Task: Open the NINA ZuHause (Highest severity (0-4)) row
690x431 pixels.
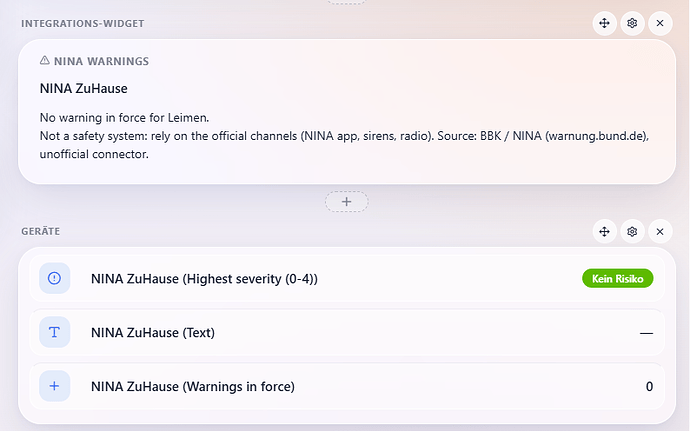Action: coord(346,278)
